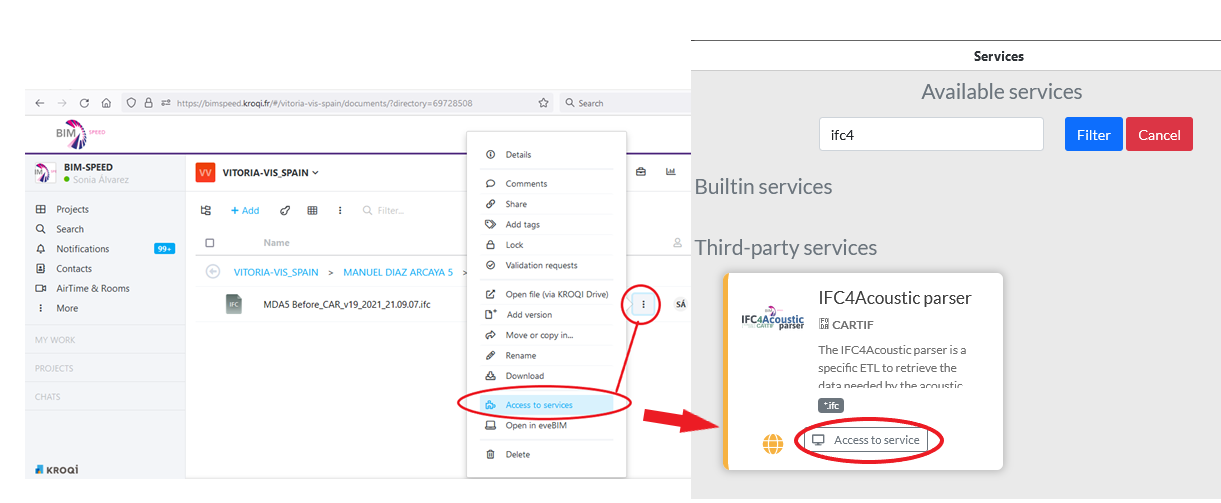The image size is (1221, 503).
Task: Open the VITORIA-VIS_SPAIN breadcrumb link
Action: pyautogui.click(x=276, y=272)
